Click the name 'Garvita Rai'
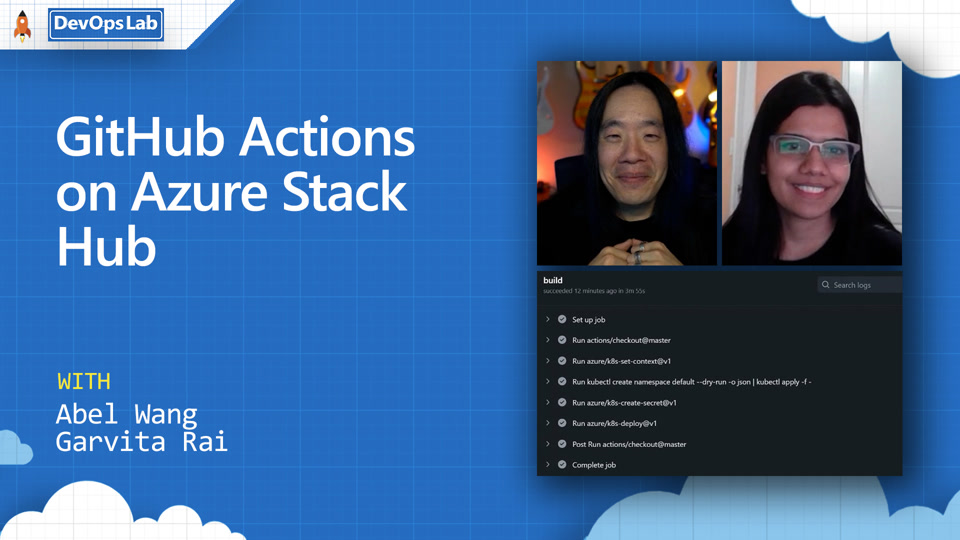 142,441
